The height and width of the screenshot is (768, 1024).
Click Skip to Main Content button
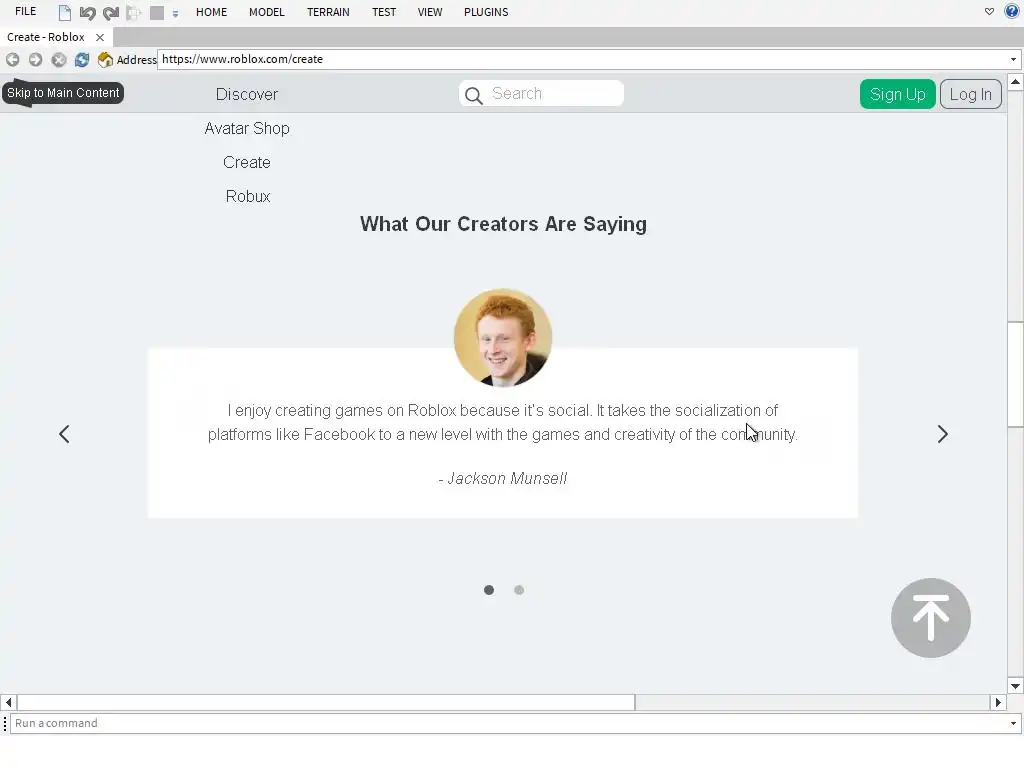[63, 93]
